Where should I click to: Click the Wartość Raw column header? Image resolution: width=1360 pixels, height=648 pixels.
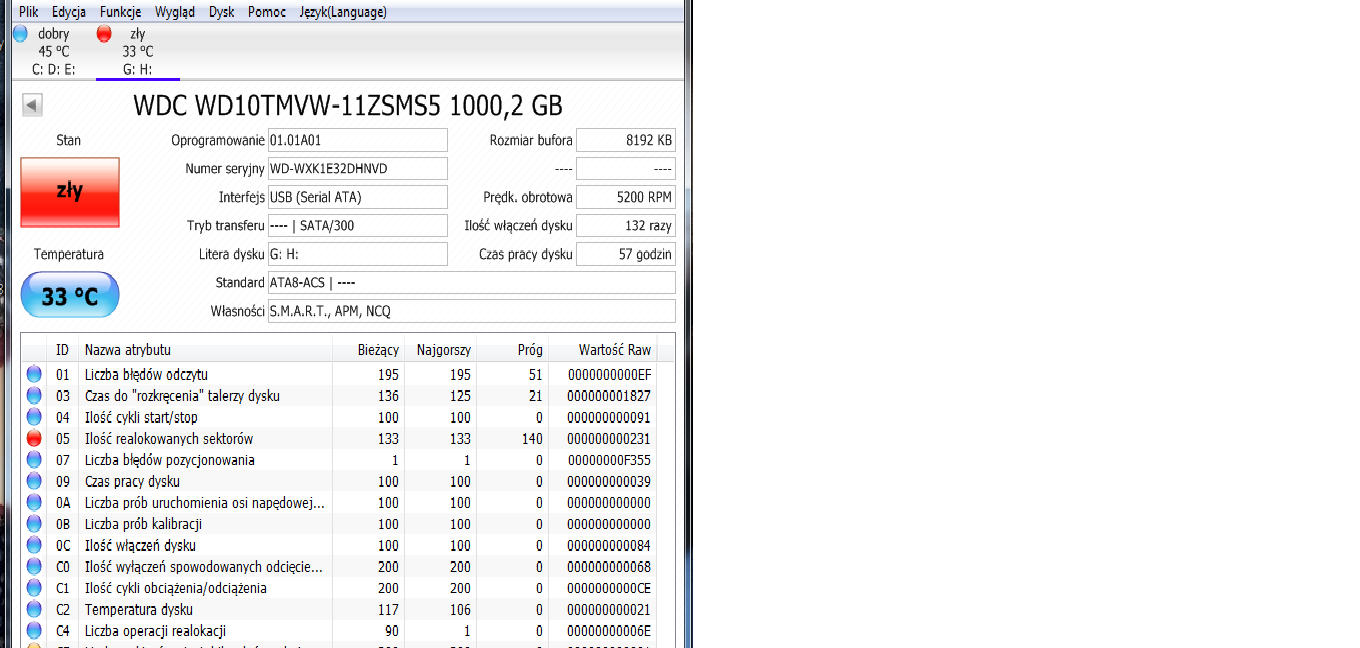602,350
